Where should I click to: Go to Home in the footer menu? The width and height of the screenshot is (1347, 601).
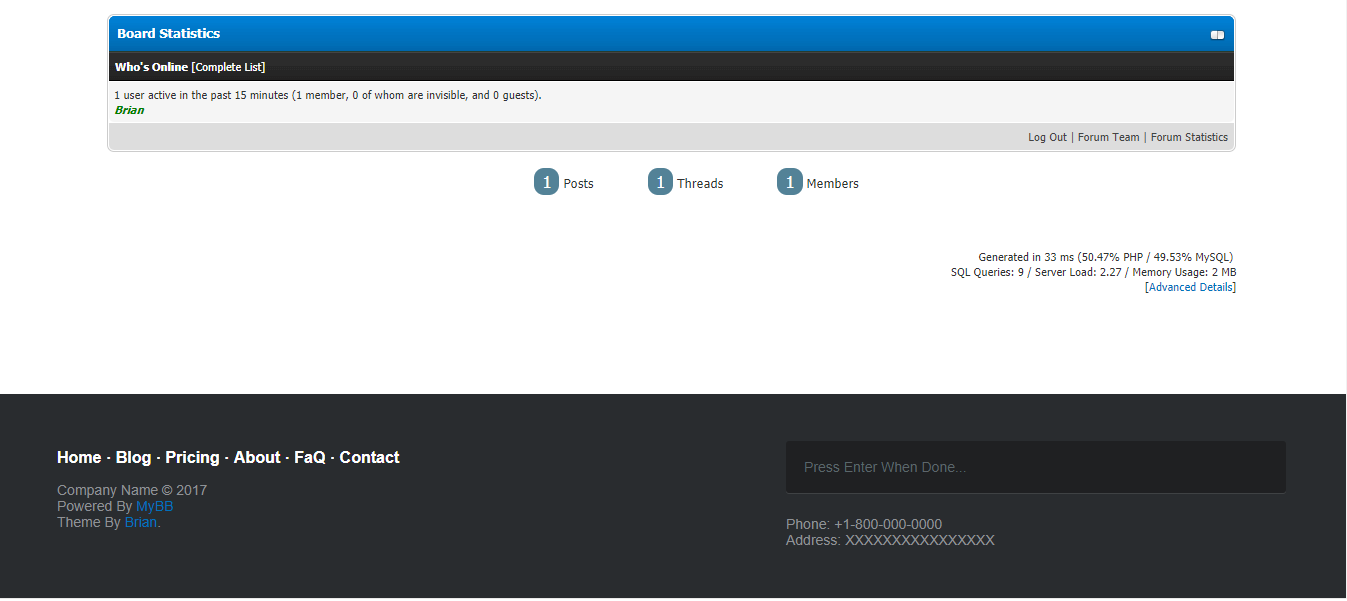[79, 457]
